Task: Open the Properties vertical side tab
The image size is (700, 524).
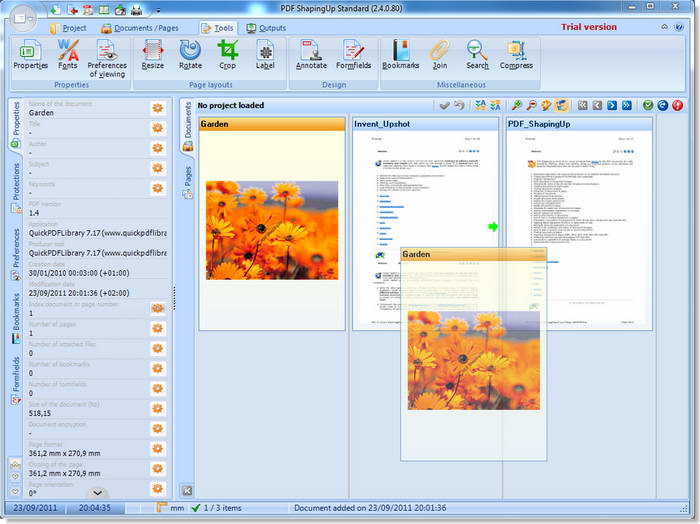Action: point(16,125)
